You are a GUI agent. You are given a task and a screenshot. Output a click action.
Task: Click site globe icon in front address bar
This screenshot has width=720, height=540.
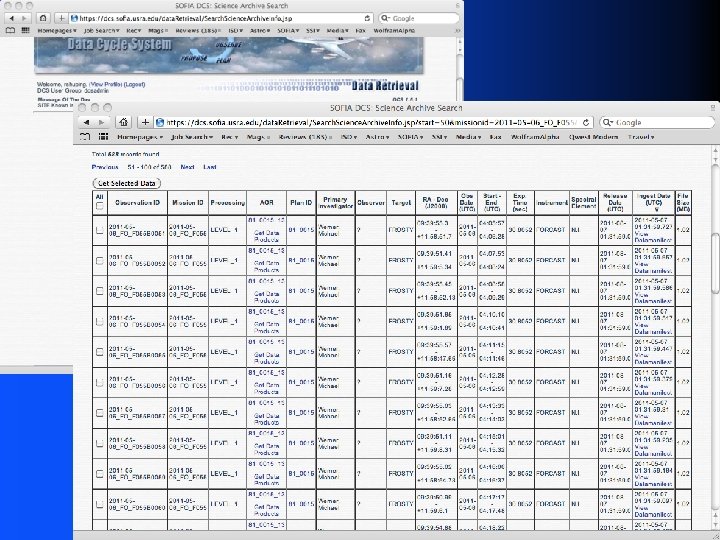[x=160, y=123]
